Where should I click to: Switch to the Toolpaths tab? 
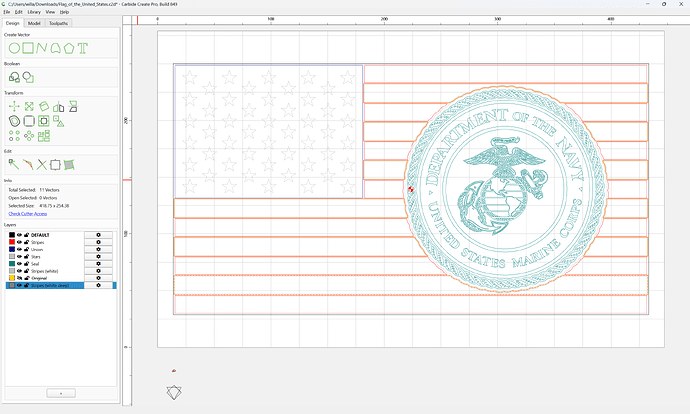click(x=58, y=23)
